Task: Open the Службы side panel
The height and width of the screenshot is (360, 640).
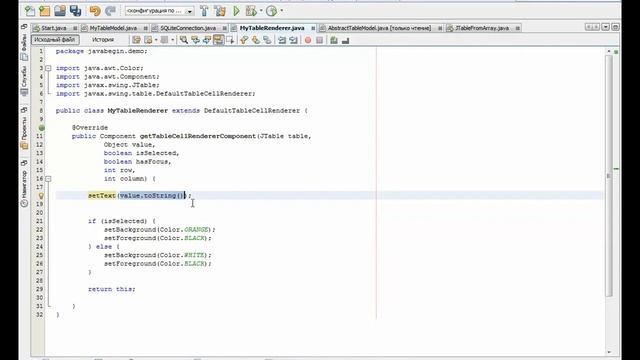Action: point(24,80)
